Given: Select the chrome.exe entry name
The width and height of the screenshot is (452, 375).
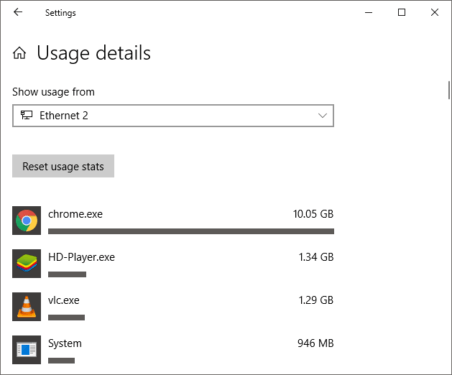Looking at the screenshot, I should [75, 214].
